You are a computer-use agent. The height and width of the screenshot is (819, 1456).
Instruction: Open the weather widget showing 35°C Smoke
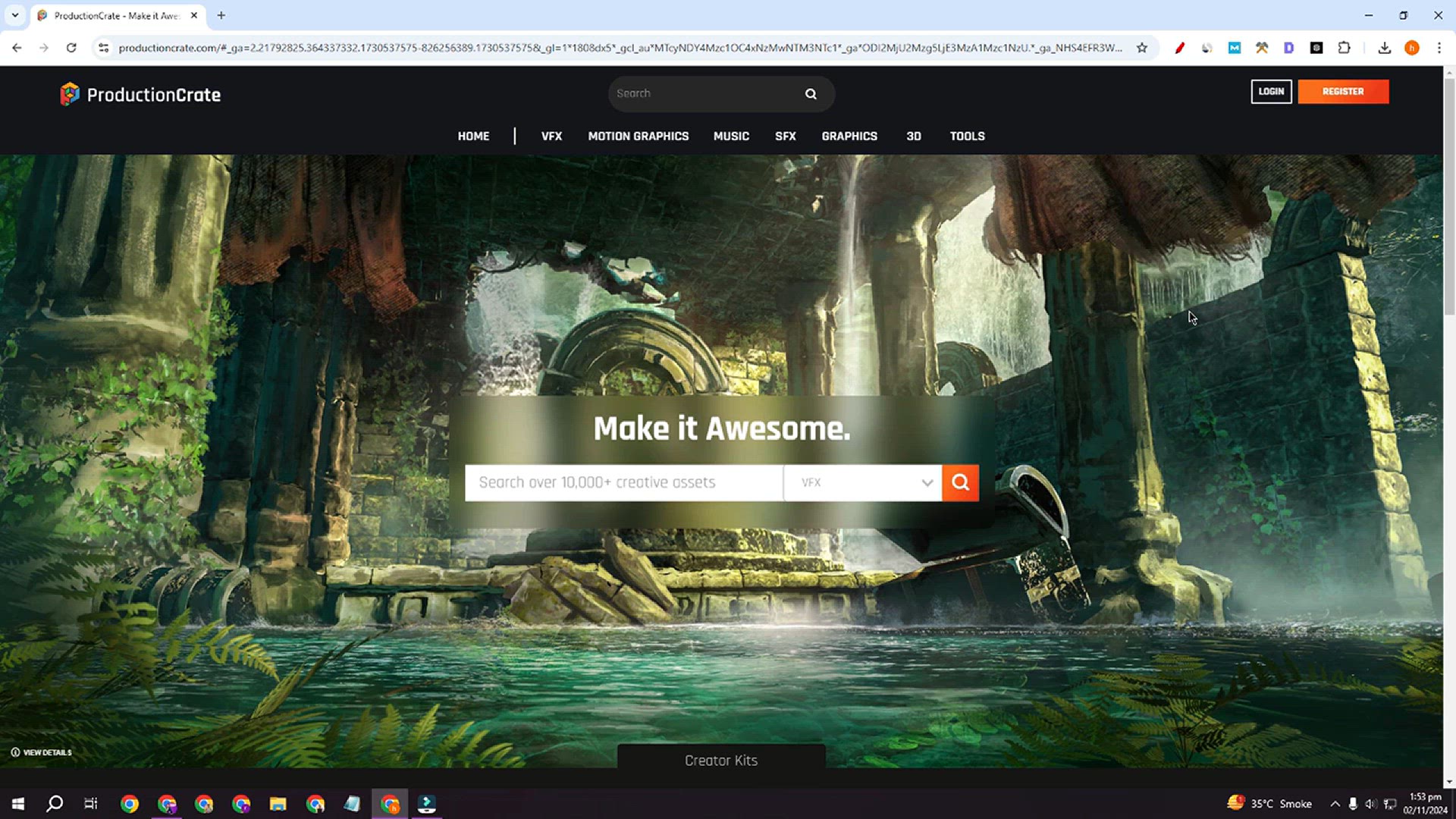click(x=1270, y=804)
